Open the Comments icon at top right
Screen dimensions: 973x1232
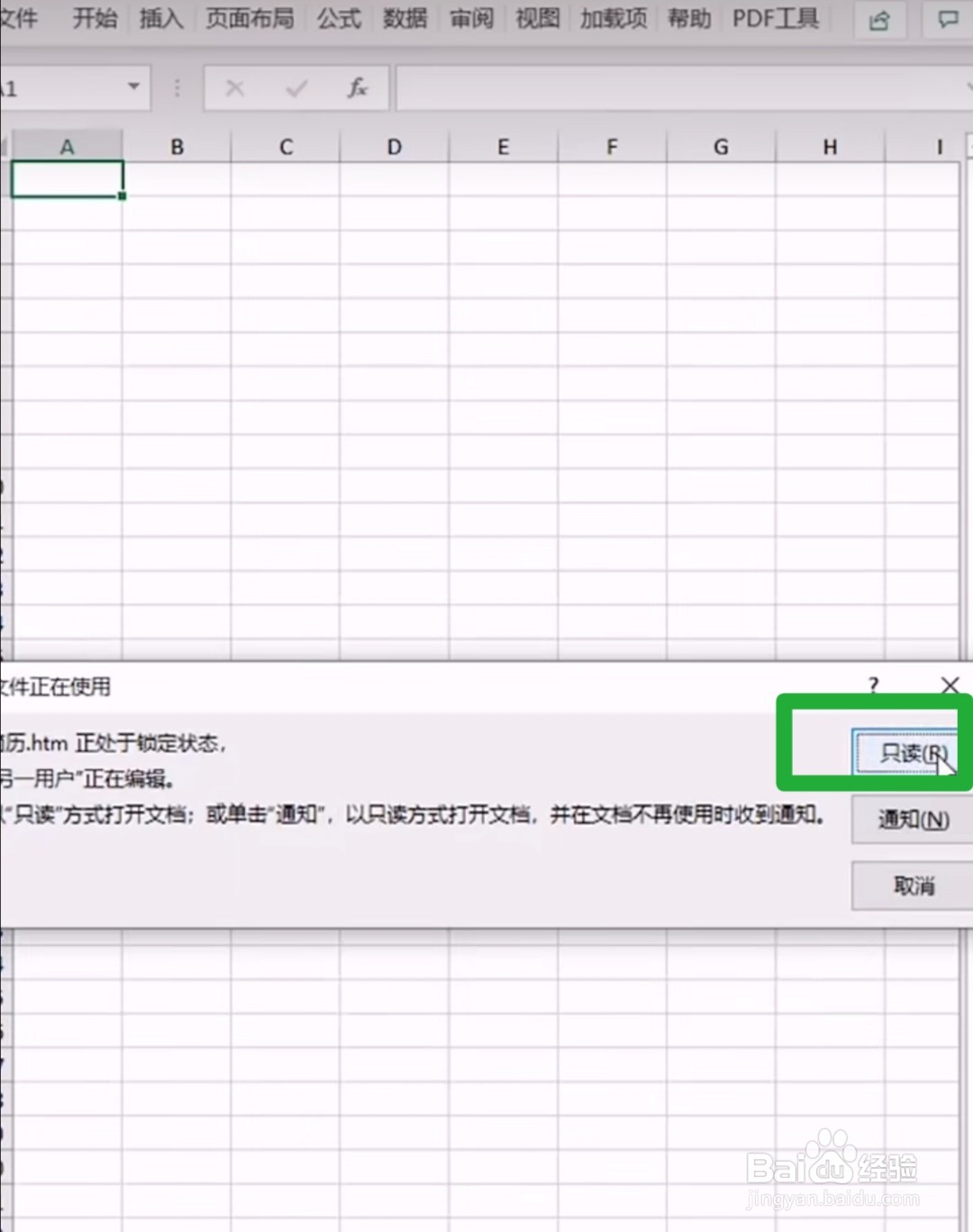pos(947,20)
